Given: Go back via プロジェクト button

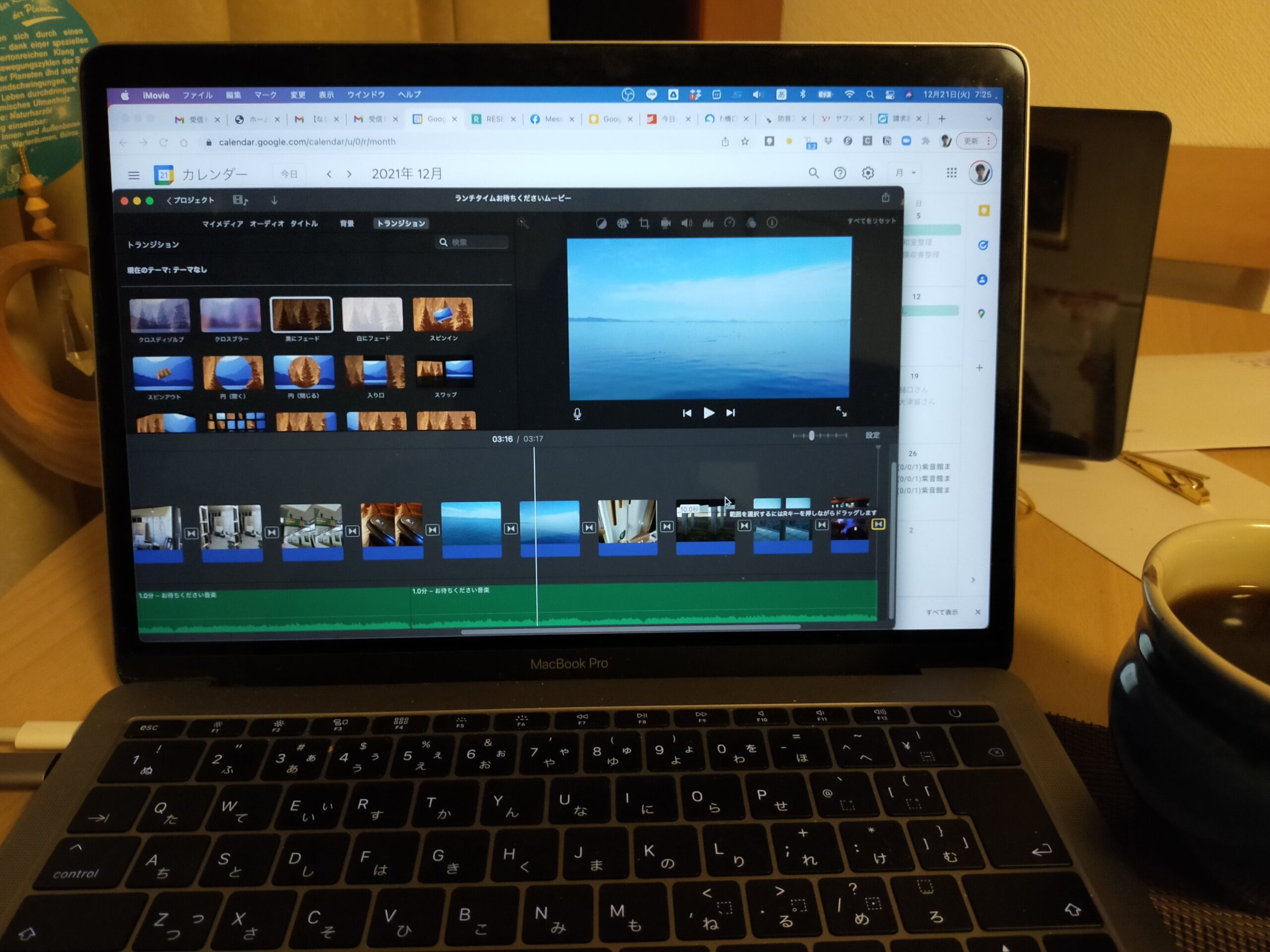Looking at the screenshot, I should tap(190, 200).
